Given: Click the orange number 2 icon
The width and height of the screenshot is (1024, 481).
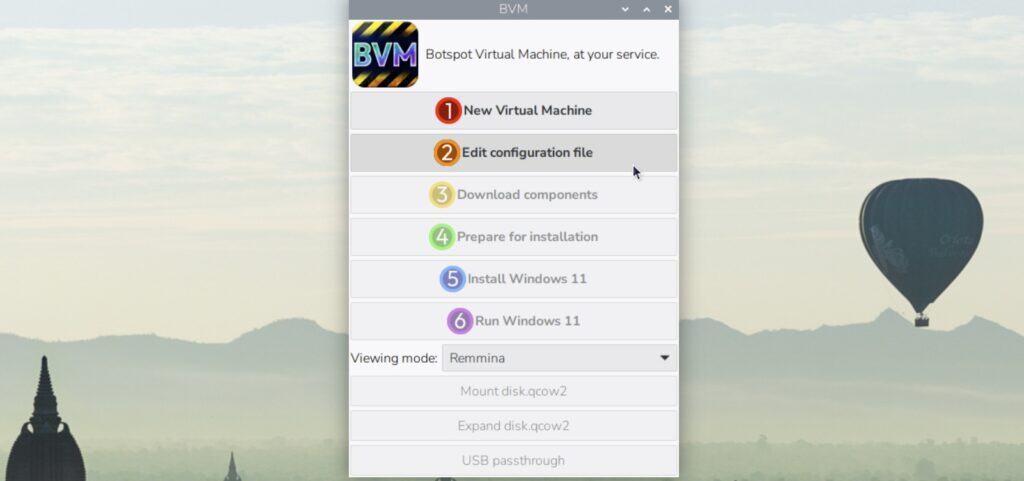Looking at the screenshot, I should [446, 153].
